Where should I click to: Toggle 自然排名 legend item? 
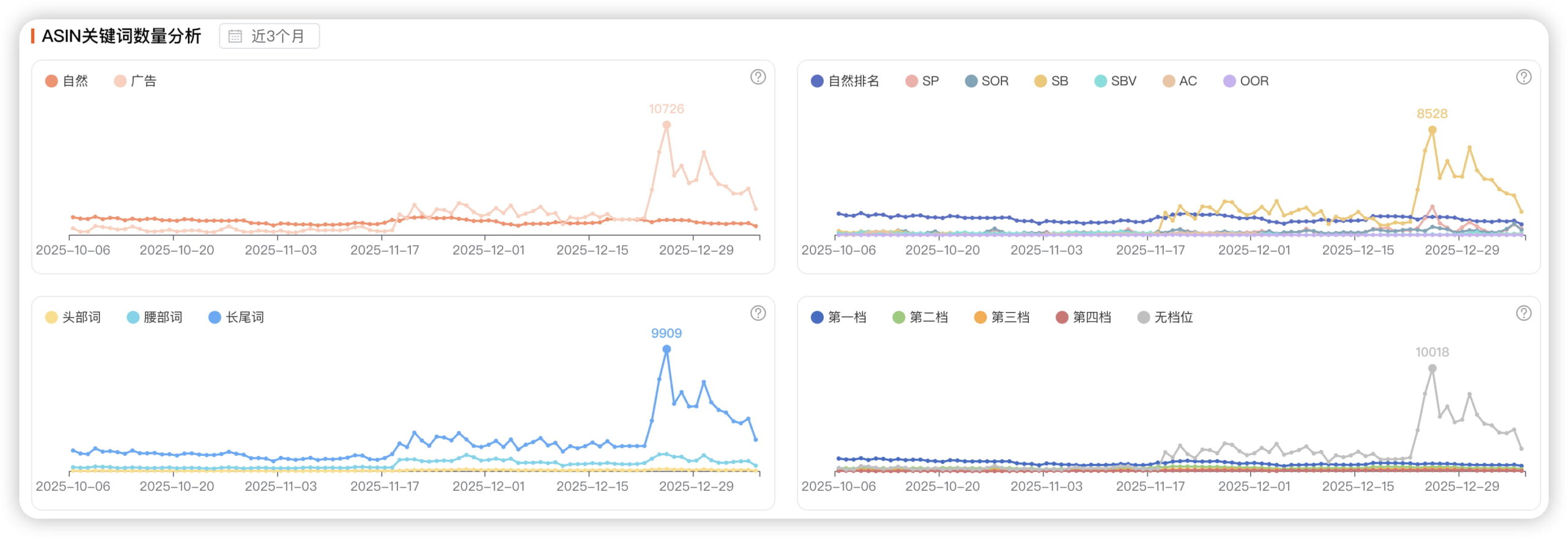click(x=844, y=81)
